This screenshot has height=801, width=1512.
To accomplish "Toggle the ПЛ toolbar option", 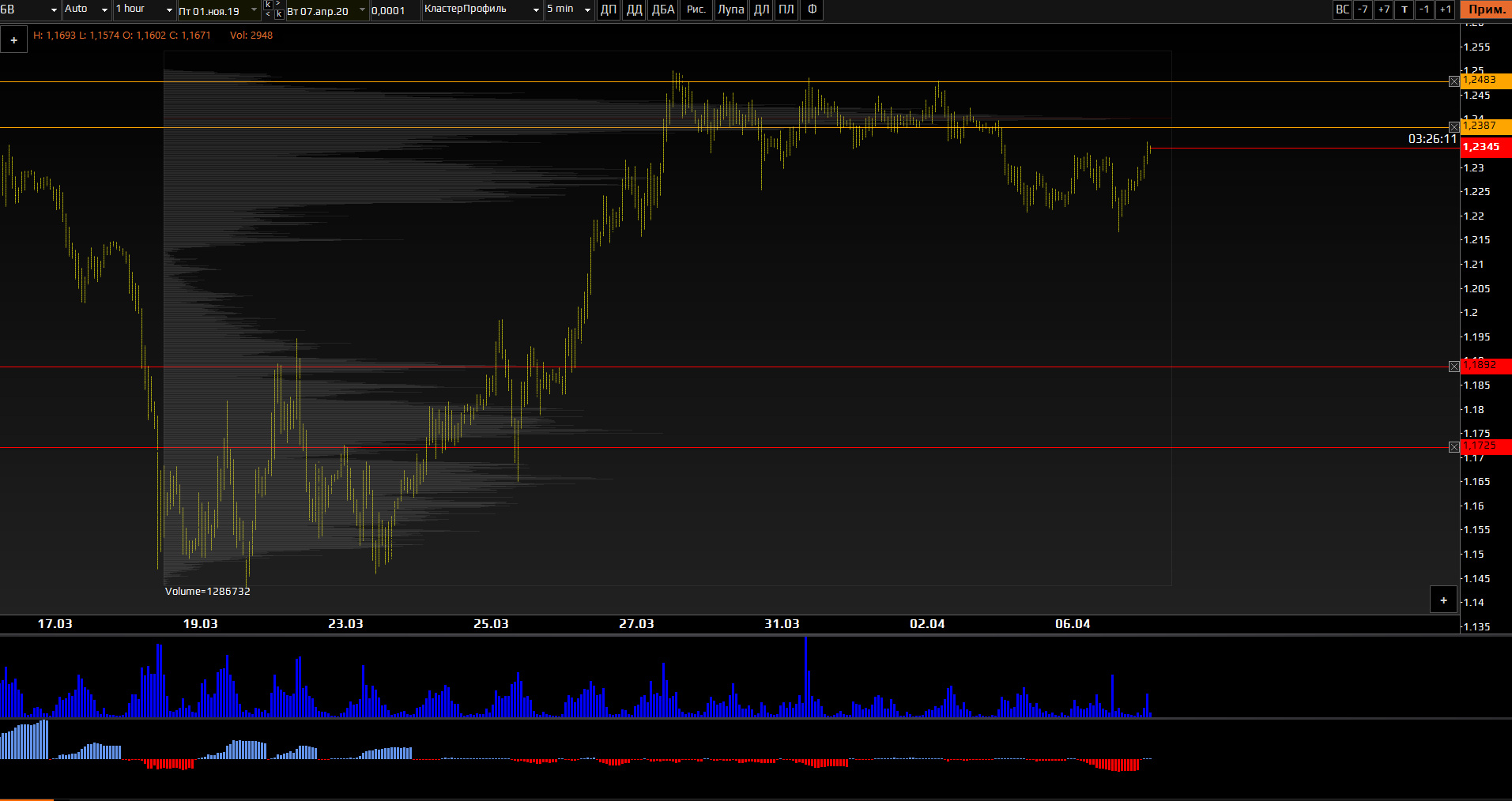I will (x=786, y=9).
